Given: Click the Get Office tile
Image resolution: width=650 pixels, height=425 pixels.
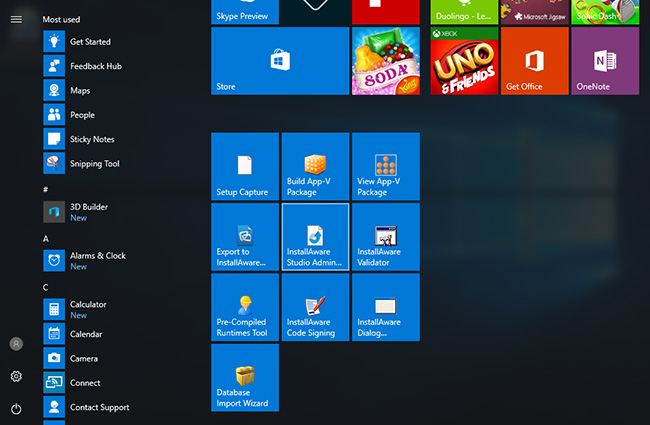Looking at the screenshot, I should [535, 61].
